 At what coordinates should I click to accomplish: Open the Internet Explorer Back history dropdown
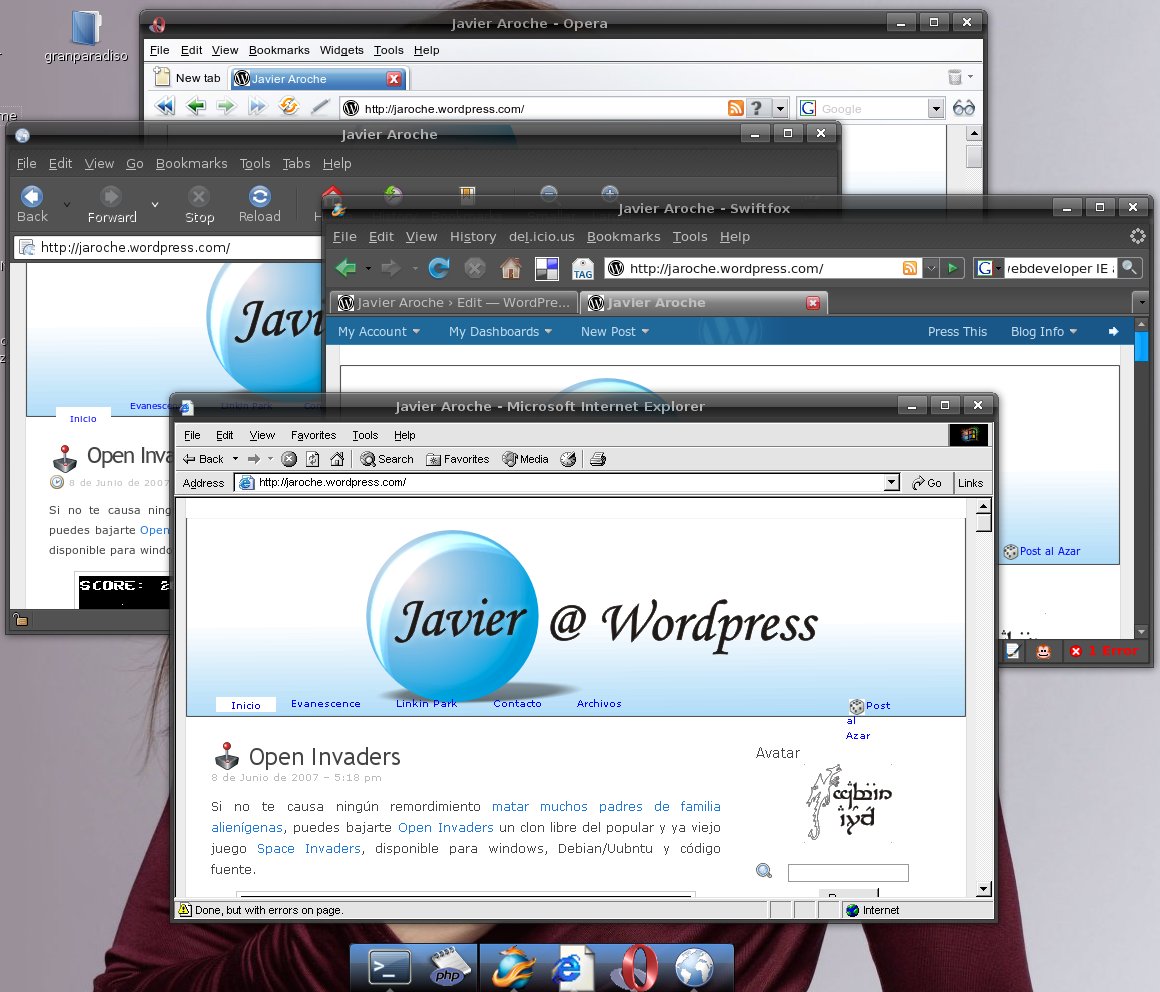click(x=235, y=459)
